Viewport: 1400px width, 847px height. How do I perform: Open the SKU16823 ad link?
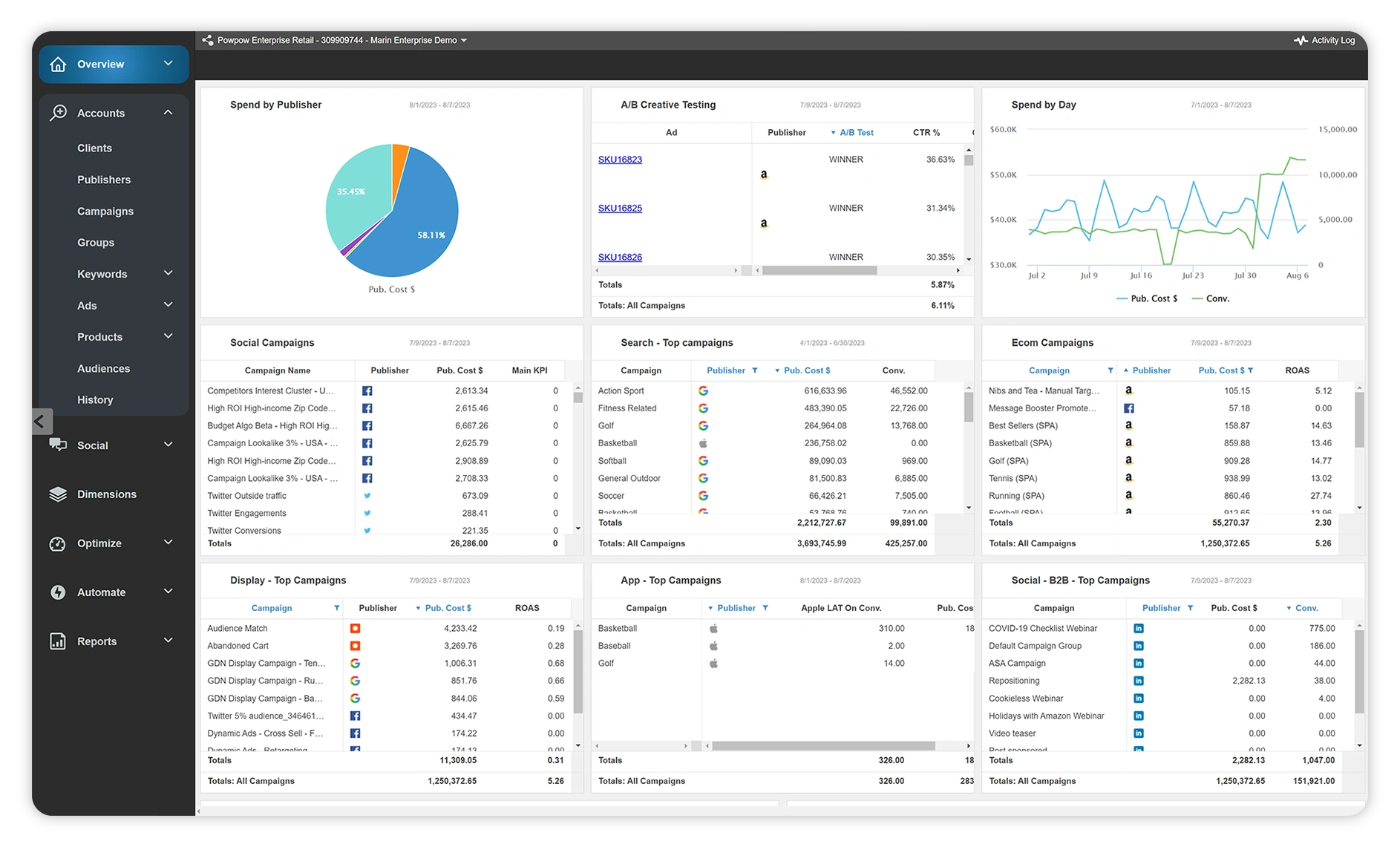coord(620,159)
